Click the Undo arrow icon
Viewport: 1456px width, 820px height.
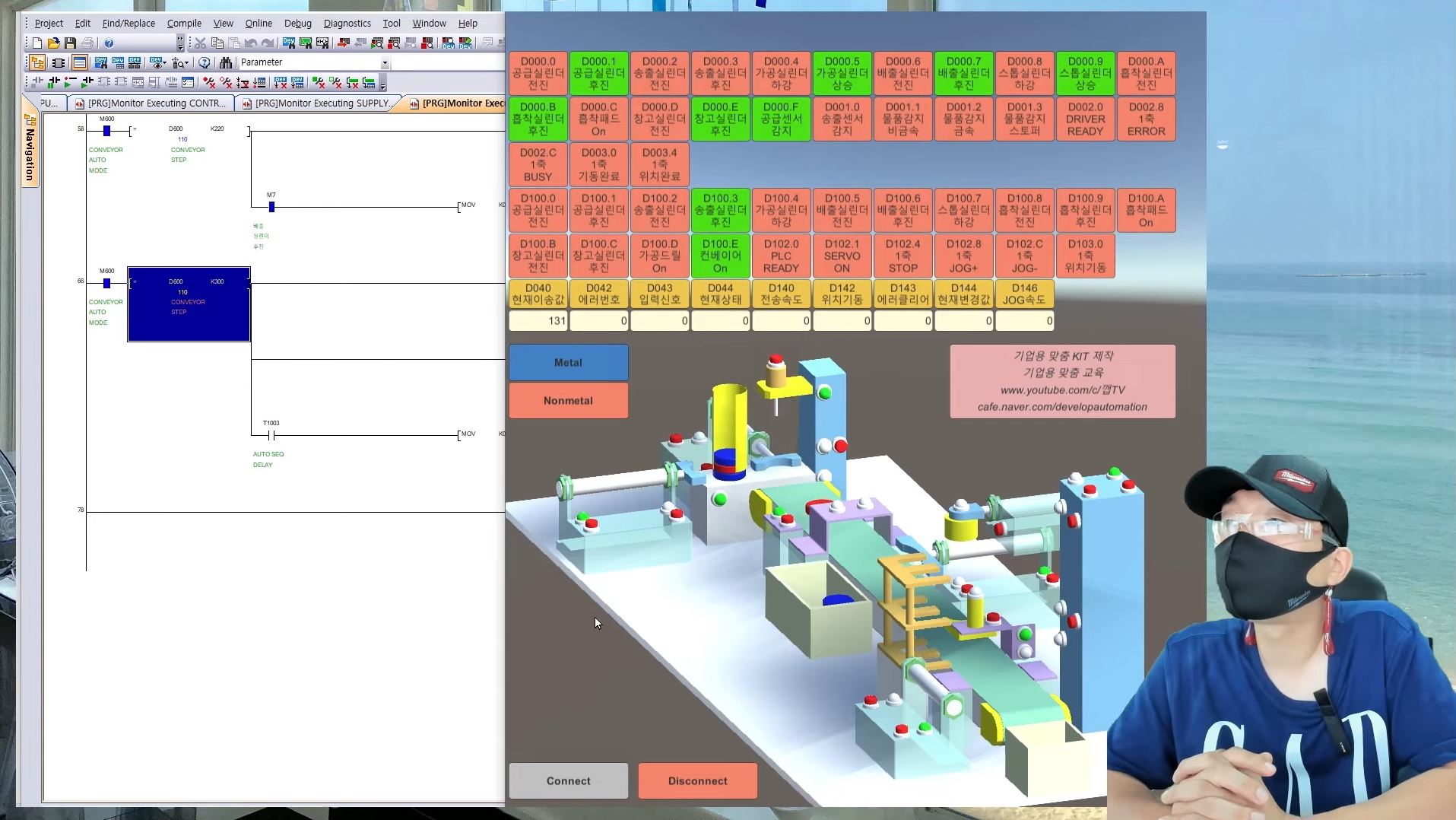tap(251, 43)
